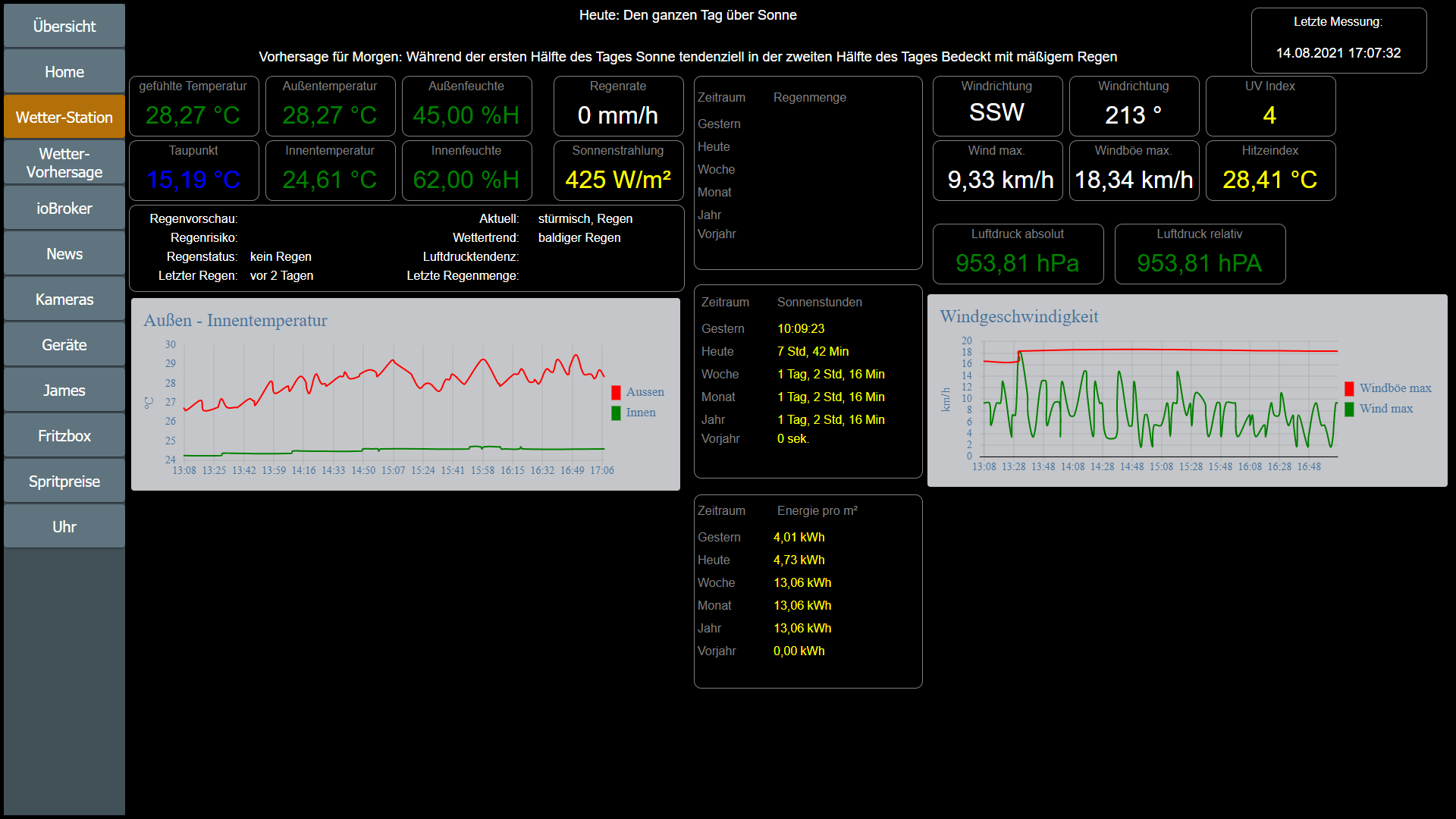
Task: Open the ioBroker navigation entry
Action: [x=64, y=209]
